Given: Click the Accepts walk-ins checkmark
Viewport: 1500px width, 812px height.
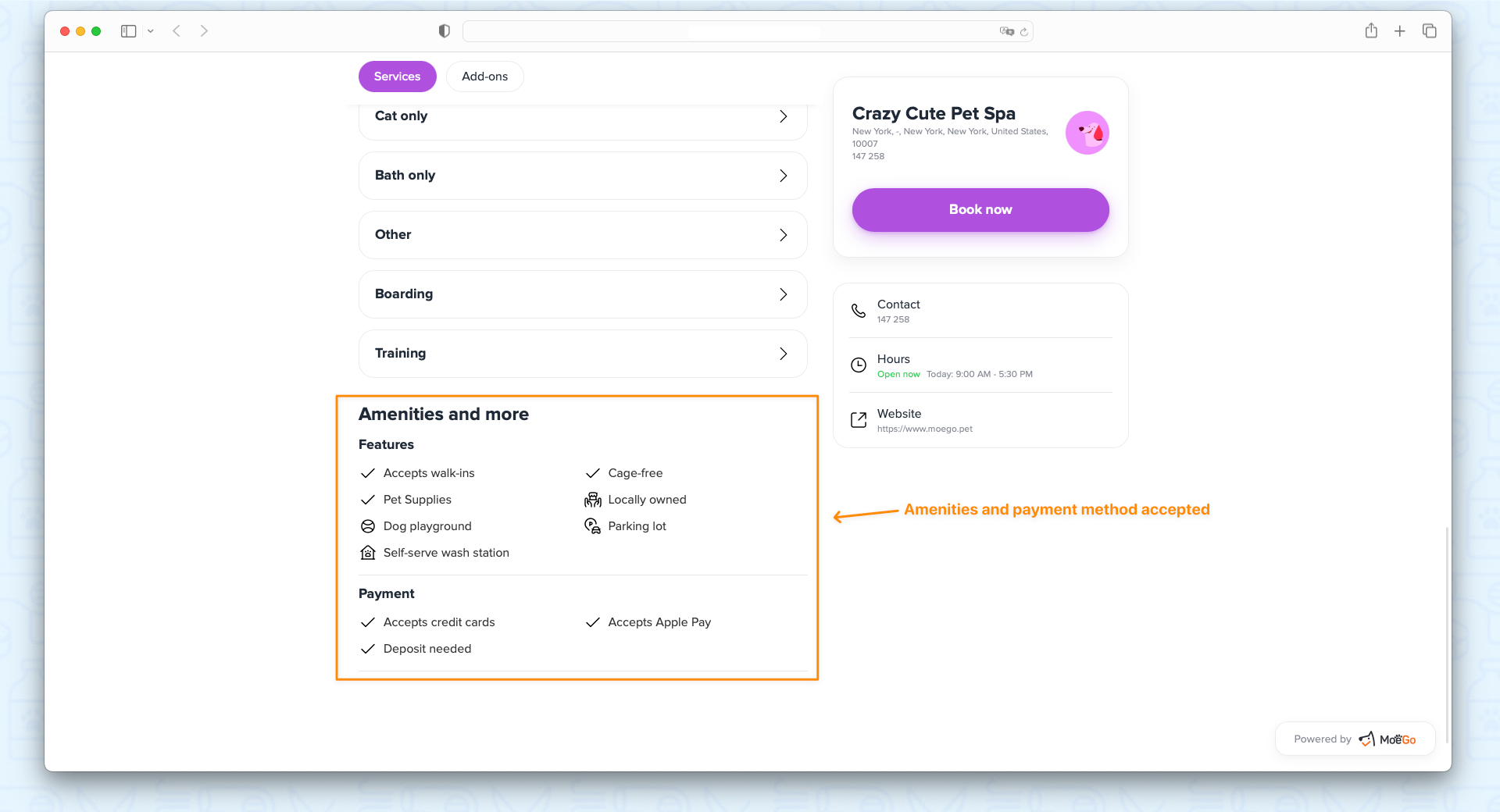Looking at the screenshot, I should pos(368,473).
